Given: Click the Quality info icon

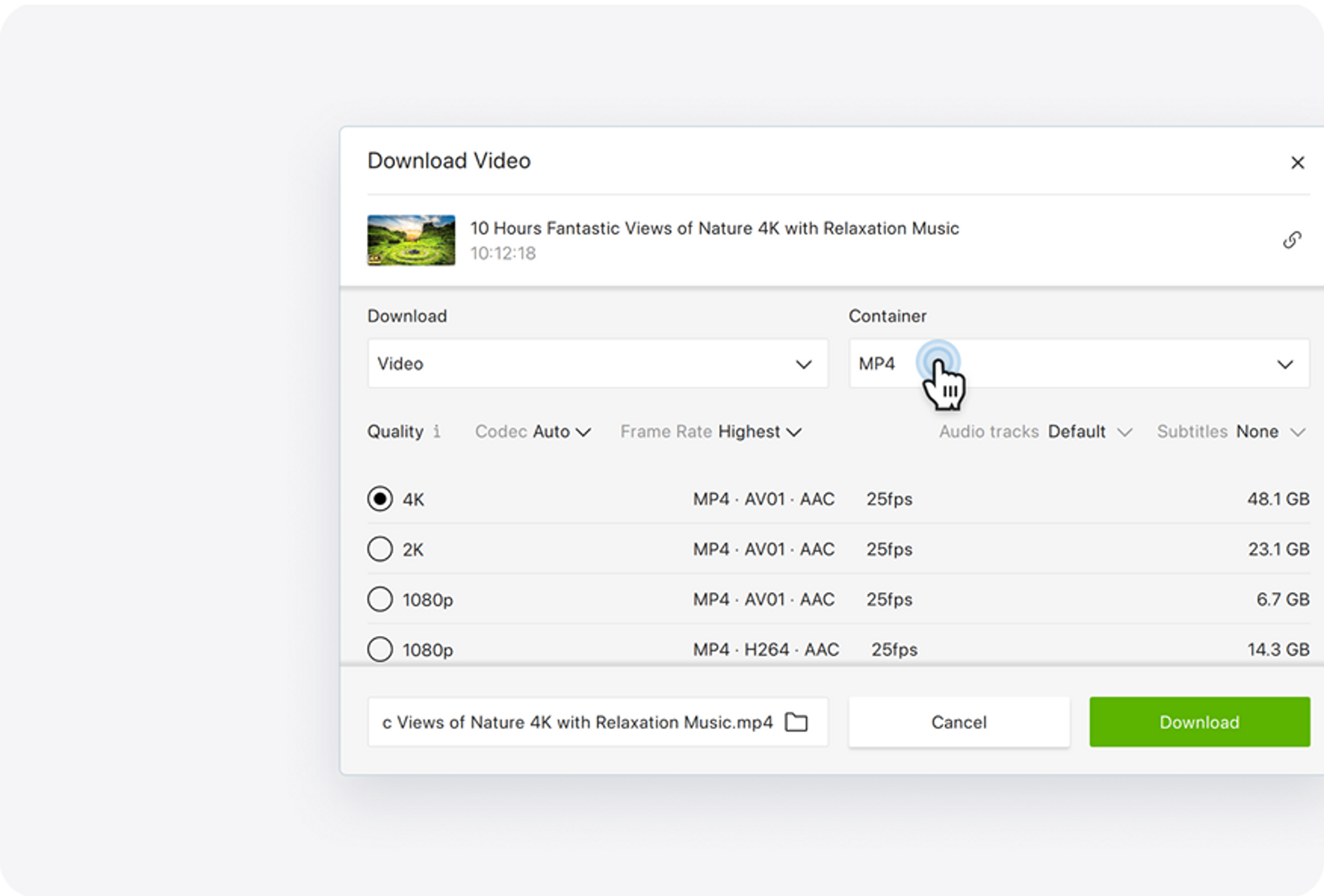Looking at the screenshot, I should 437,431.
